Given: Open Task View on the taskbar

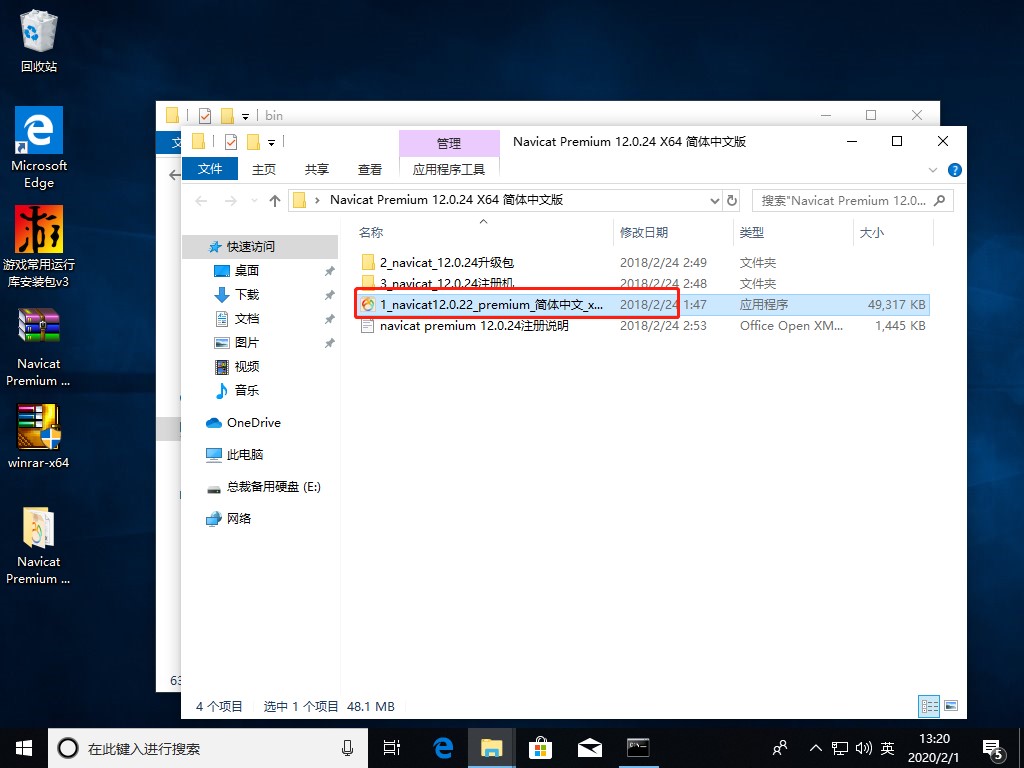Looking at the screenshot, I should point(392,748).
